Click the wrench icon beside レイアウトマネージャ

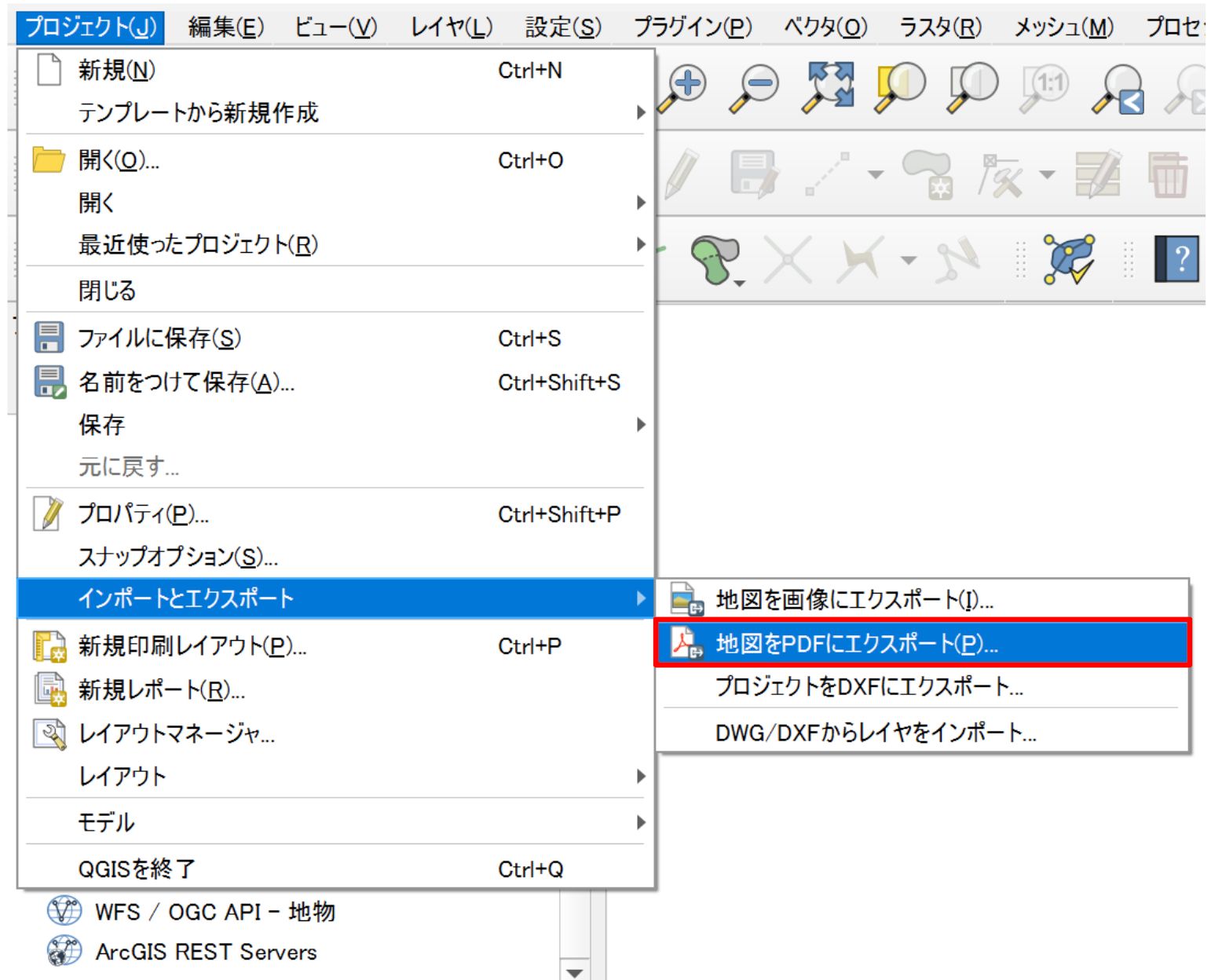pyautogui.click(x=49, y=733)
